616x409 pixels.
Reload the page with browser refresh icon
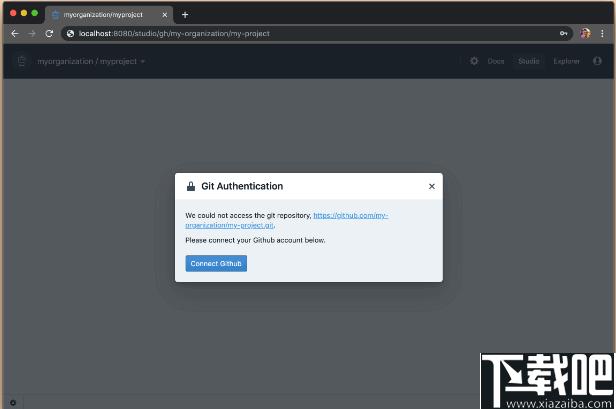tap(49, 34)
